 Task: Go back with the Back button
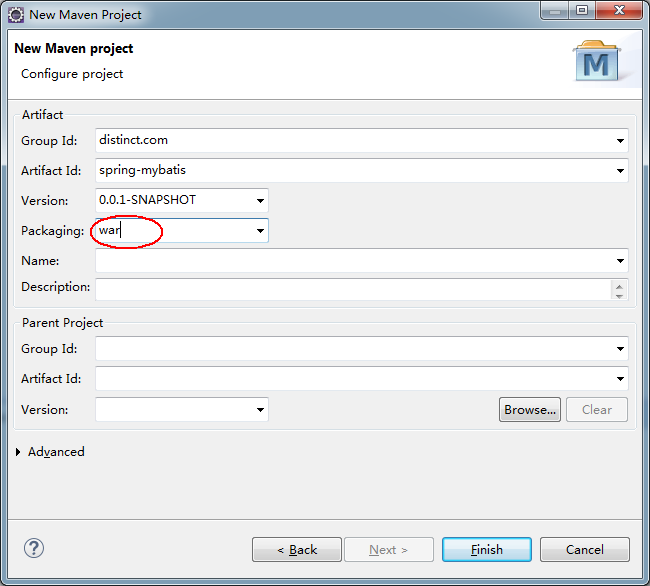click(296, 549)
